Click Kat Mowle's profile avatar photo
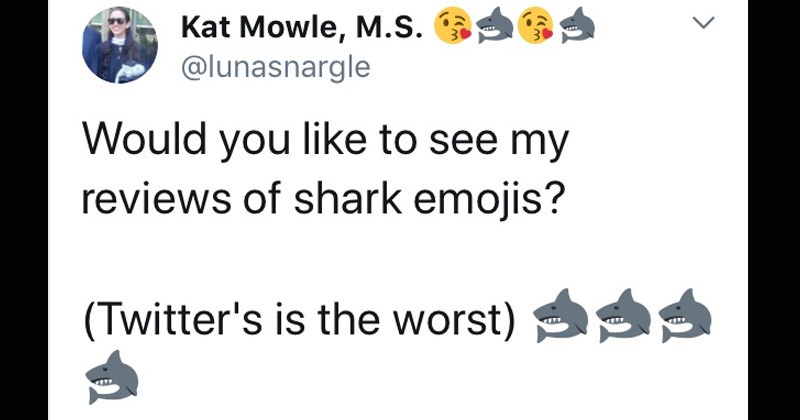This screenshot has height=420, width=800. pos(120,46)
